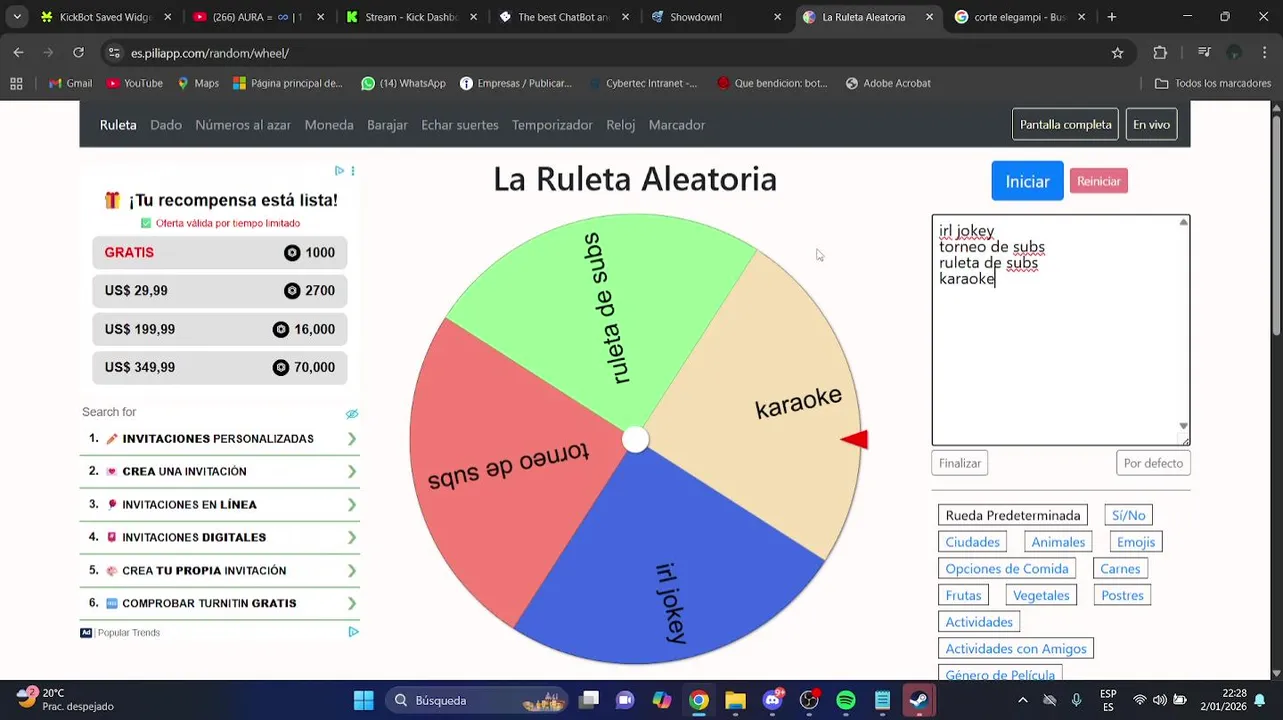Screen dimensions: 1283x720
Task: Select the Vegetales preset
Action: click(x=1041, y=595)
